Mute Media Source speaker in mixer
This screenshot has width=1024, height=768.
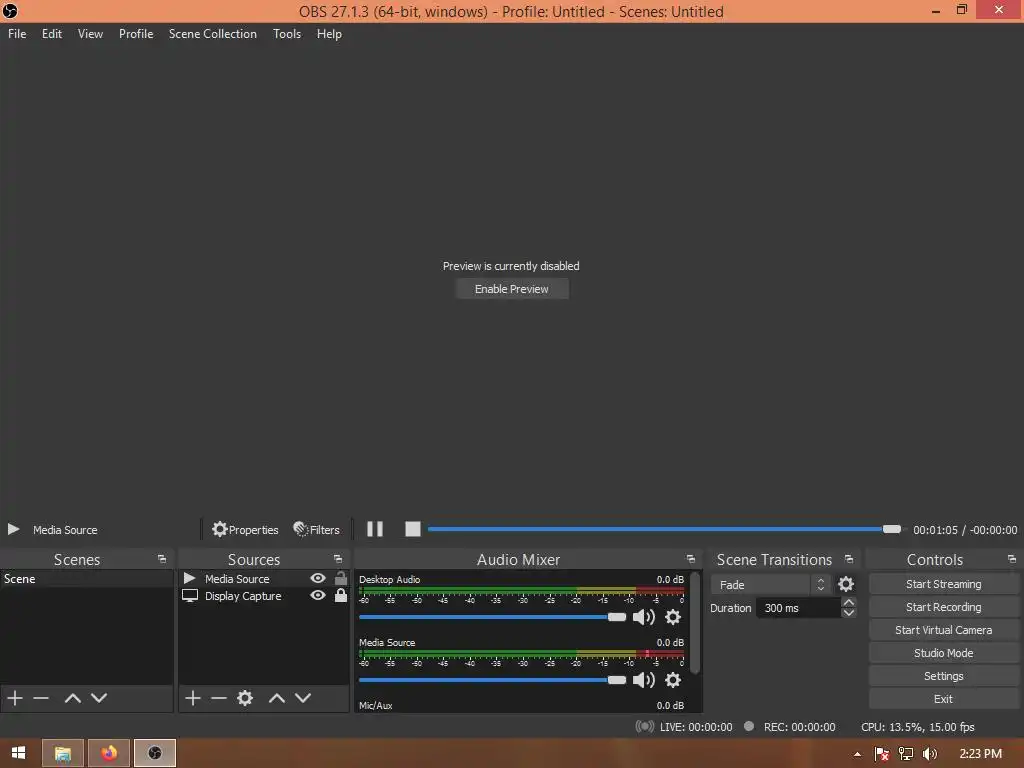coord(643,680)
